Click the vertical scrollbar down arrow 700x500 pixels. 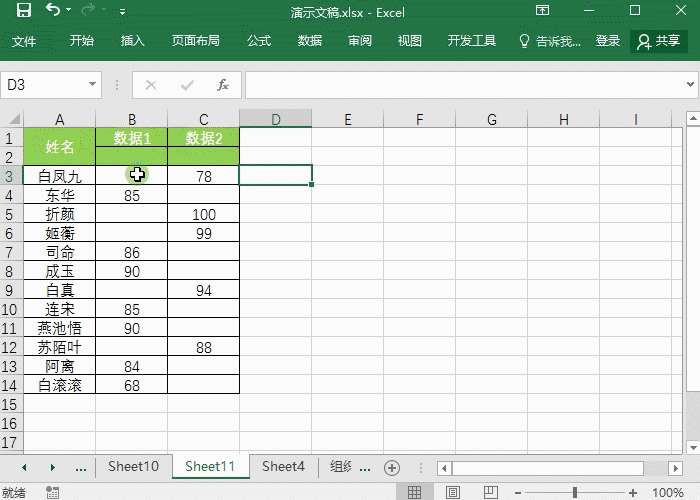pyautogui.click(x=693, y=447)
